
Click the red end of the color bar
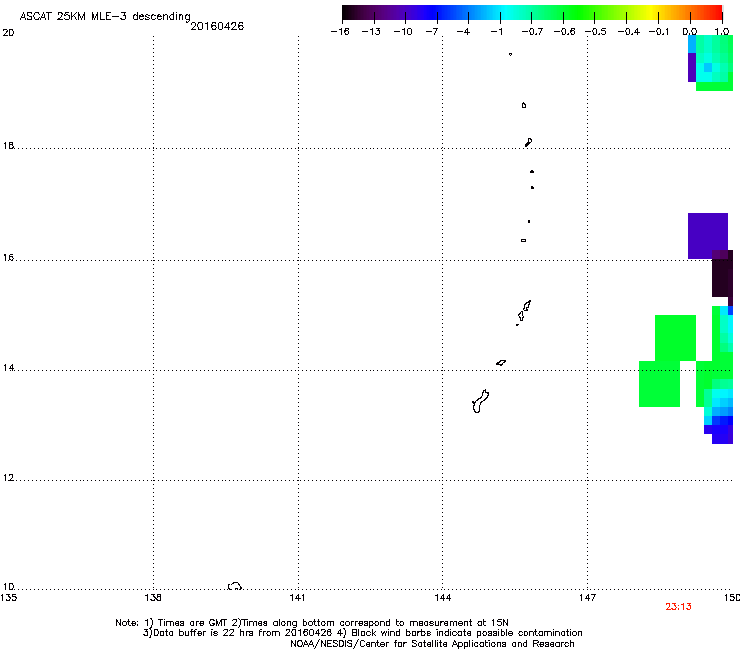(x=715, y=12)
